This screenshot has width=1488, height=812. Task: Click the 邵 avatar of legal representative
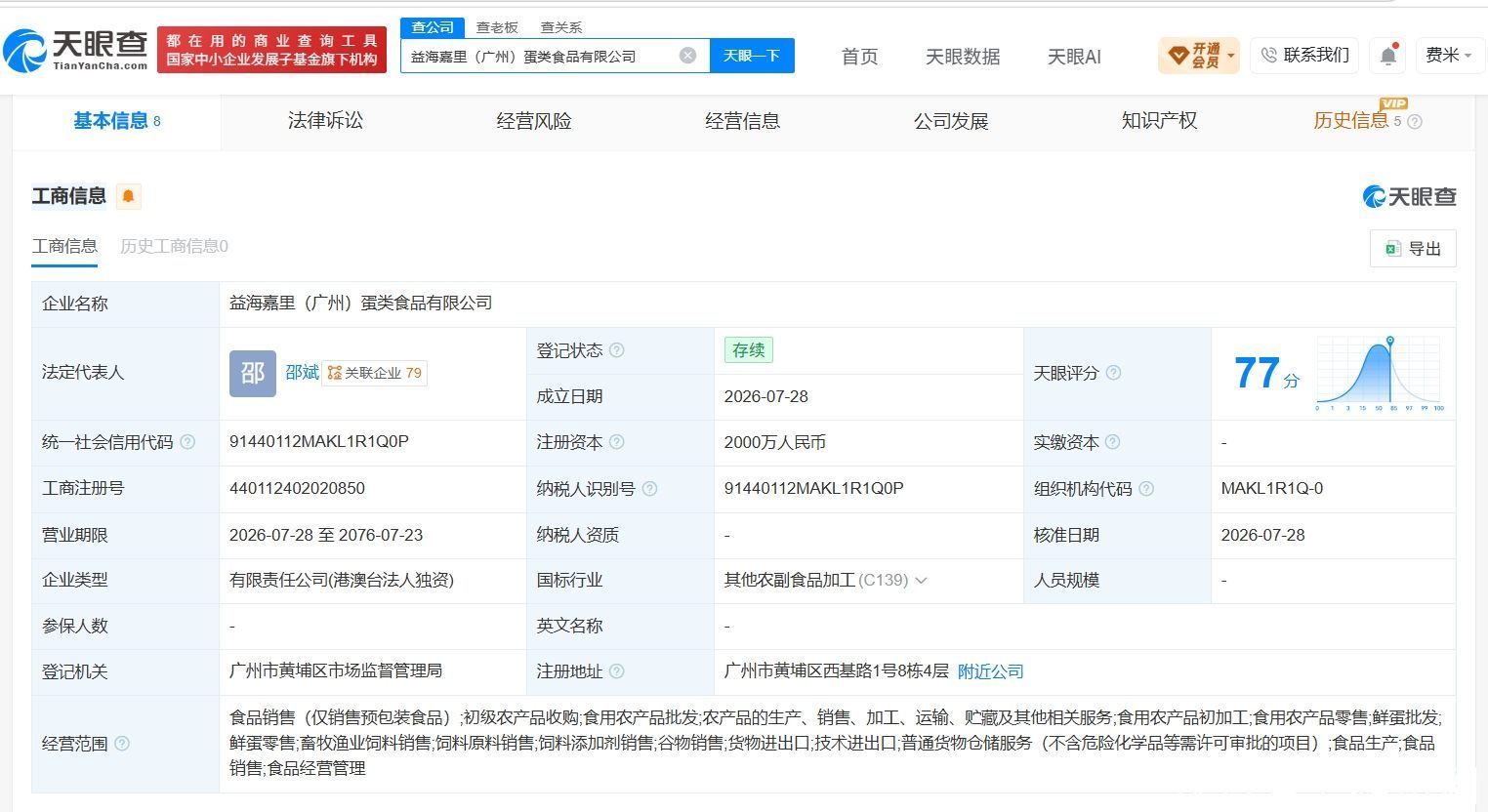coord(253,374)
